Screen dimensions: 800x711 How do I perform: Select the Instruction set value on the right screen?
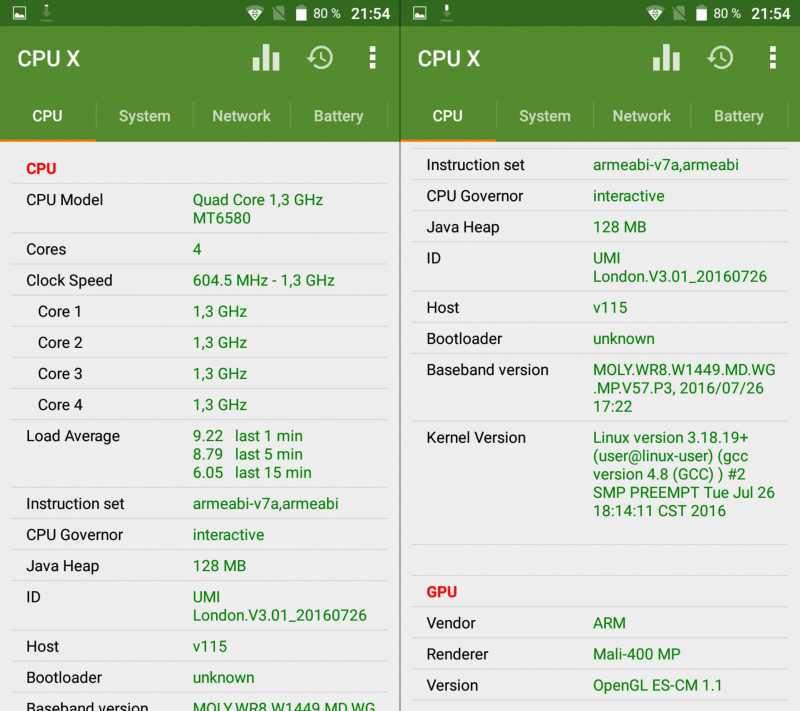point(666,165)
